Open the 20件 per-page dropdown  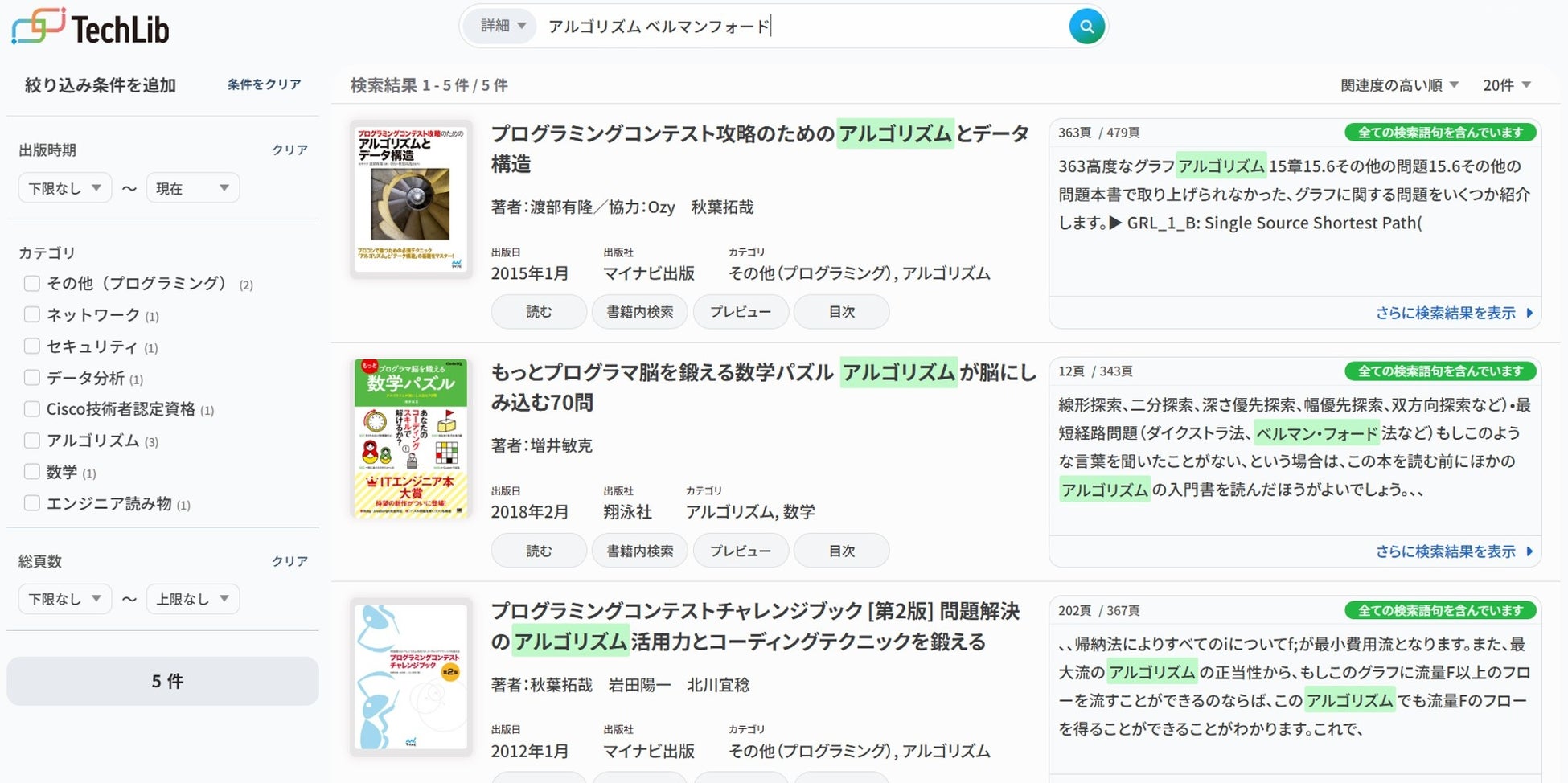coord(1507,85)
